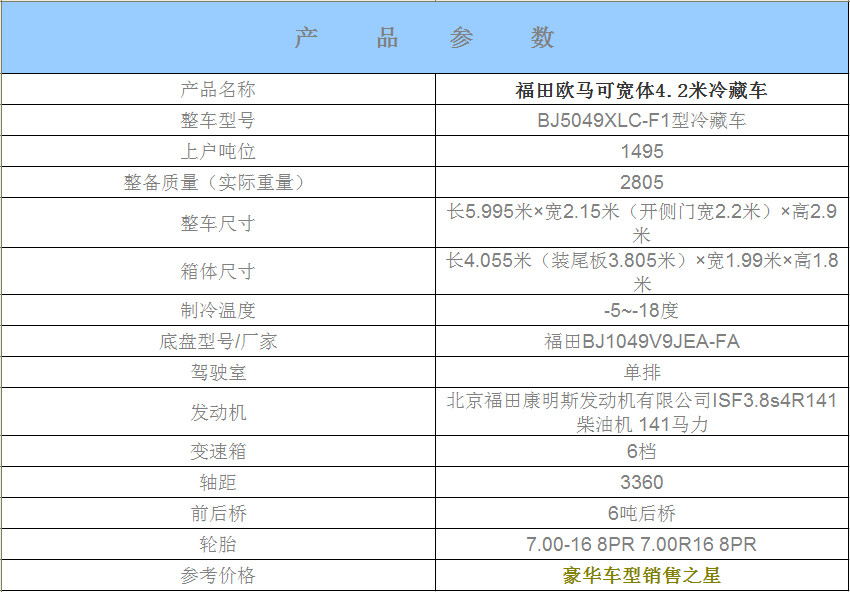Screen dimensions: 850x592
Task: Click the temperature value -5~-18度
Action: (x=641, y=311)
